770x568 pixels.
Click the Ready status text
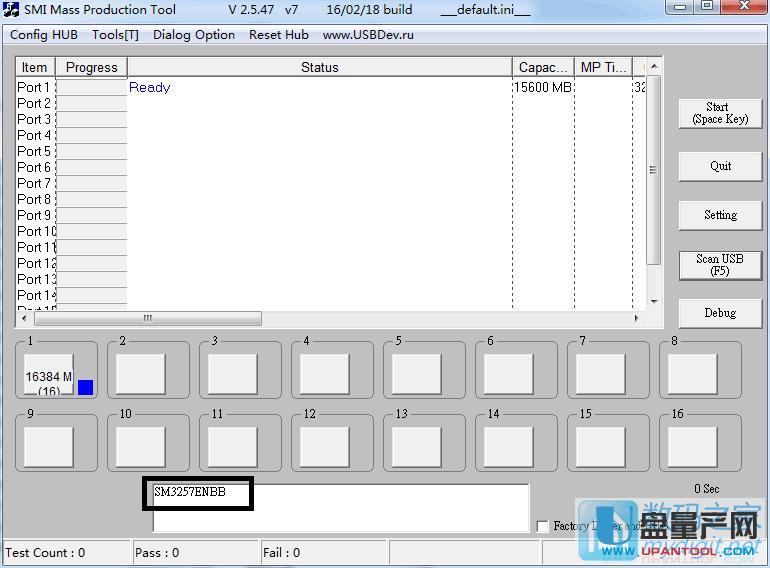point(149,87)
